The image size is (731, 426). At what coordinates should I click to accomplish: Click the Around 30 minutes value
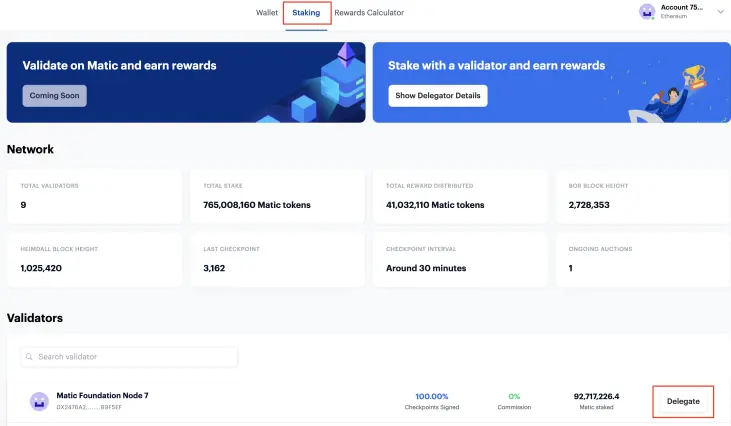click(x=426, y=268)
